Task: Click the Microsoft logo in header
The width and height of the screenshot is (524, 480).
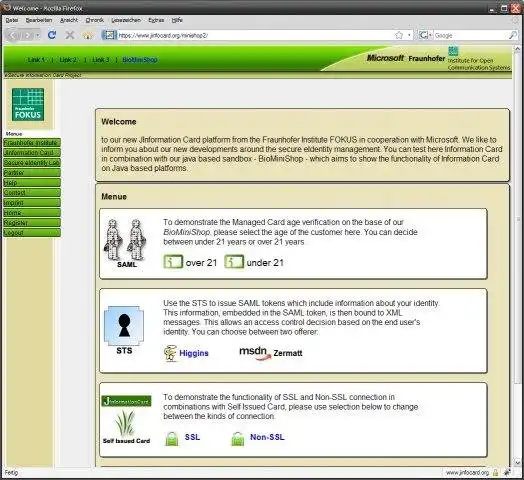Action: tap(385, 58)
